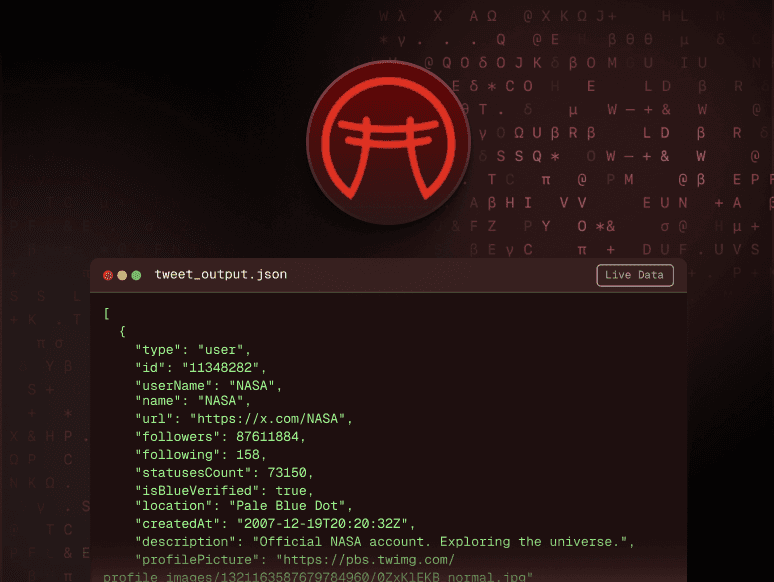Click the "isBlueVerified": true line

click(x=224, y=491)
